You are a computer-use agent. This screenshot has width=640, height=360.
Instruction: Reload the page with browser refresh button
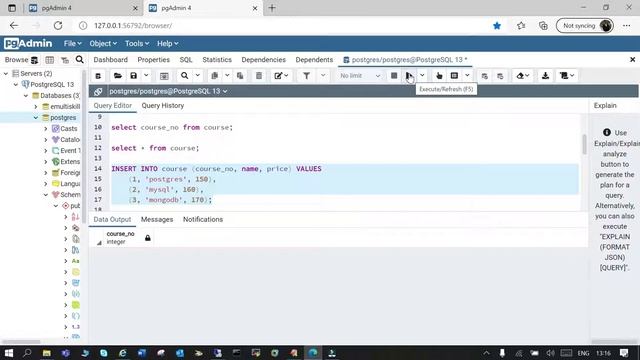58,26
